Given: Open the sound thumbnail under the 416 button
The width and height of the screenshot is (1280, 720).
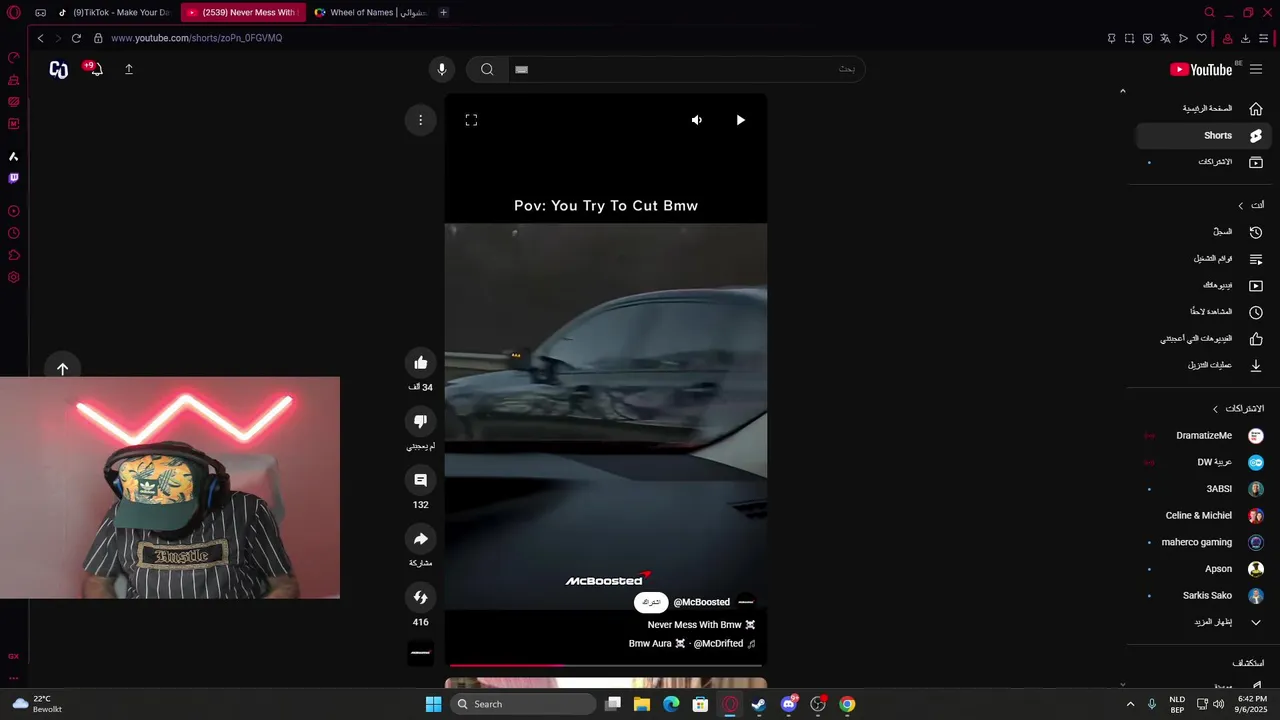Looking at the screenshot, I should coord(421,653).
